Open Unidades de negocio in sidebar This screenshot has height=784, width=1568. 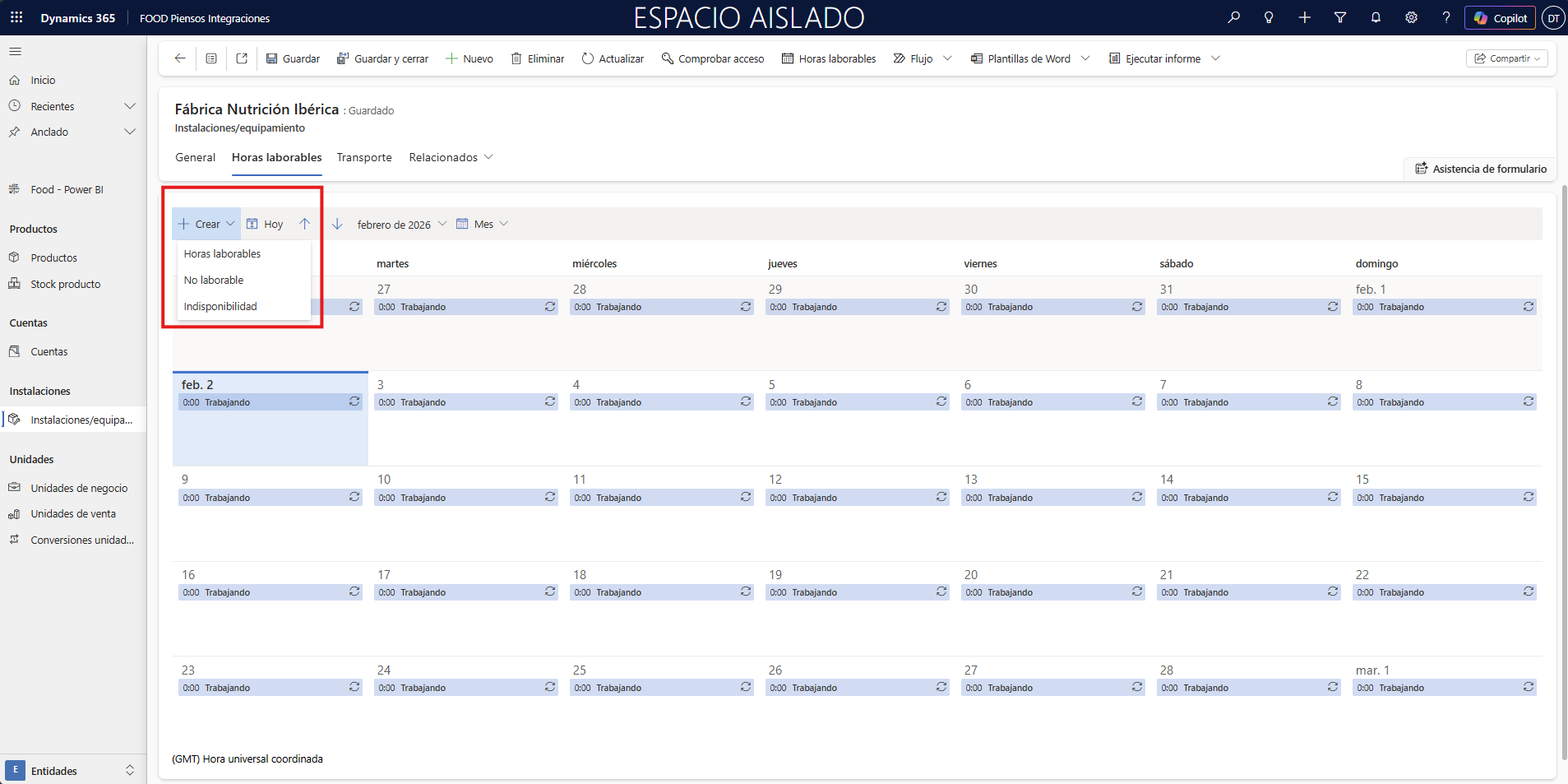point(79,488)
